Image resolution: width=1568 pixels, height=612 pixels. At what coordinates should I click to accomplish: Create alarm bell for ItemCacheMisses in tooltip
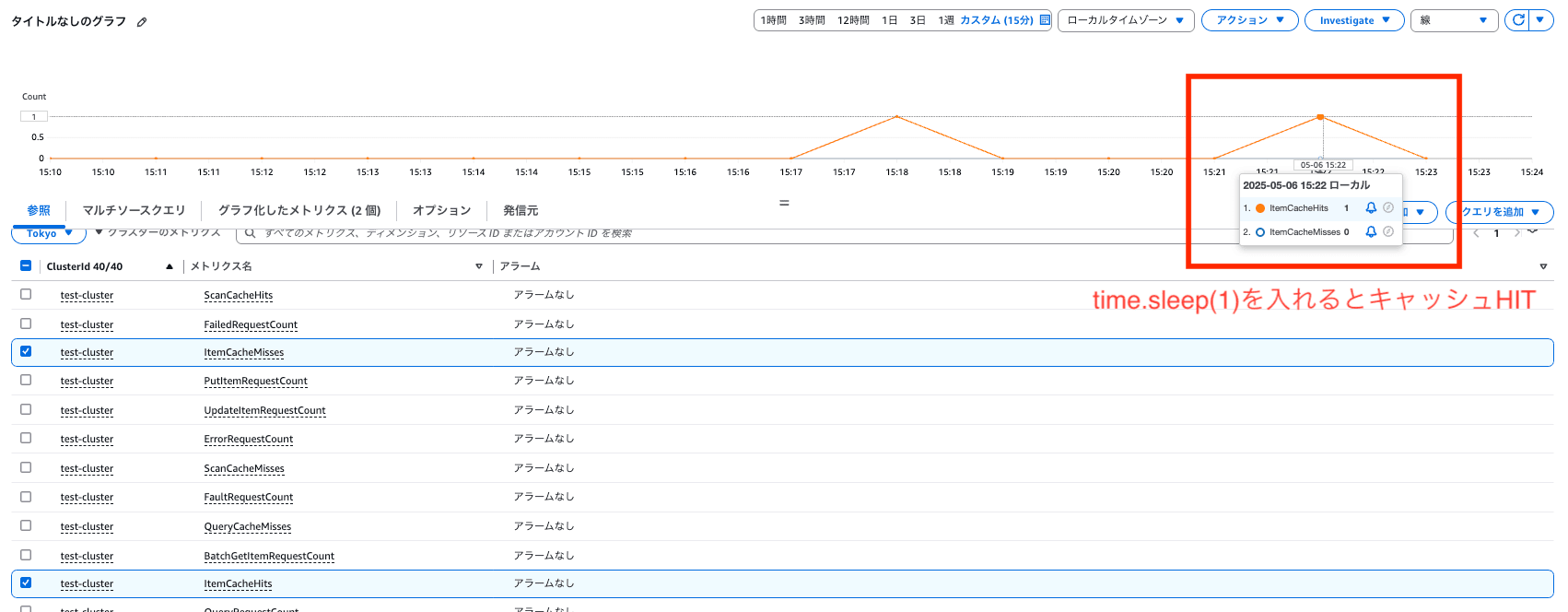pyautogui.click(x=1371, y=232)
